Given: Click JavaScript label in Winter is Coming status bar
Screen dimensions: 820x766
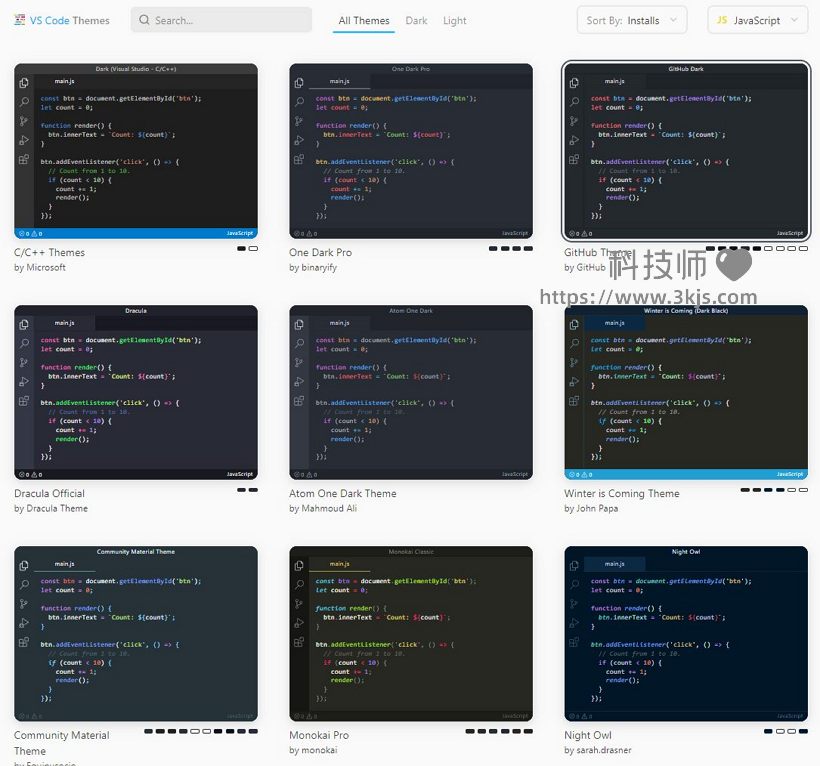Looking at the screenshot, I should point(790,474).
